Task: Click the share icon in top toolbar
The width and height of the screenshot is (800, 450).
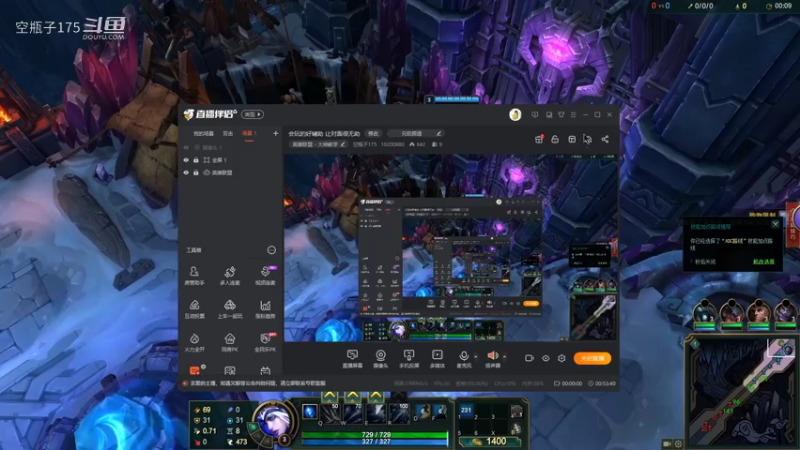Action: 605,139
